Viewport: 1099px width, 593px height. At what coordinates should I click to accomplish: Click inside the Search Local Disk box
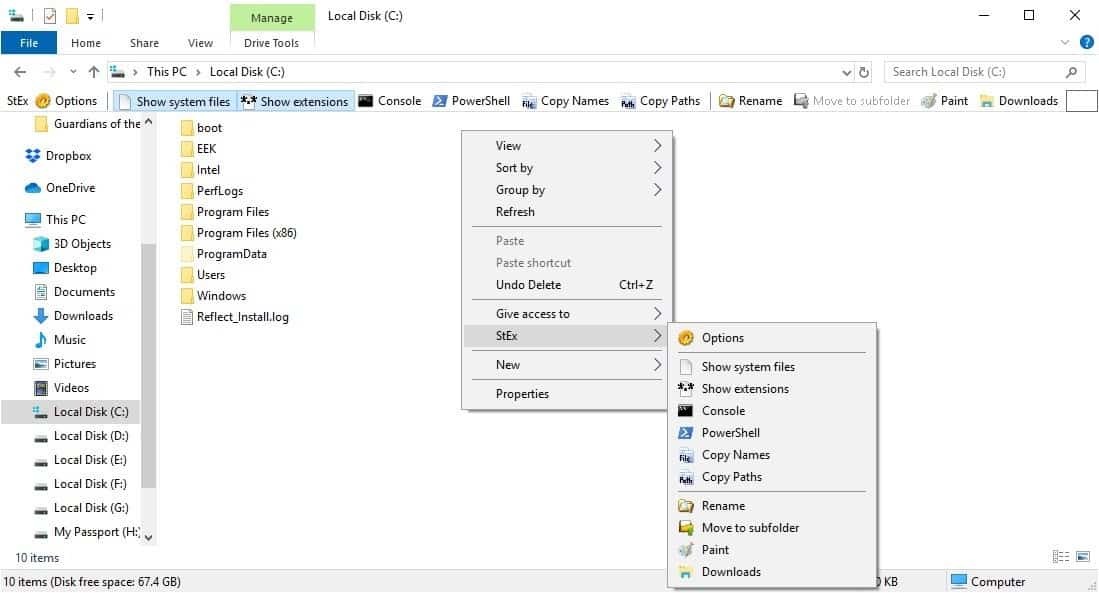(975, 71)
